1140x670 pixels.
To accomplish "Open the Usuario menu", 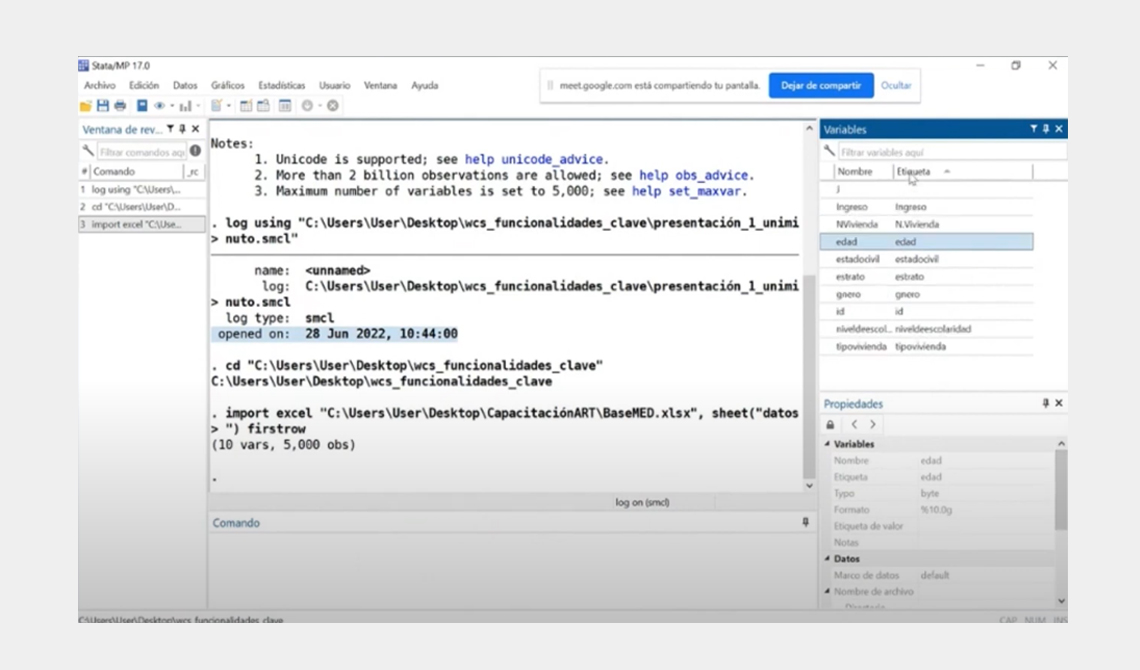I will coord(334,86).
